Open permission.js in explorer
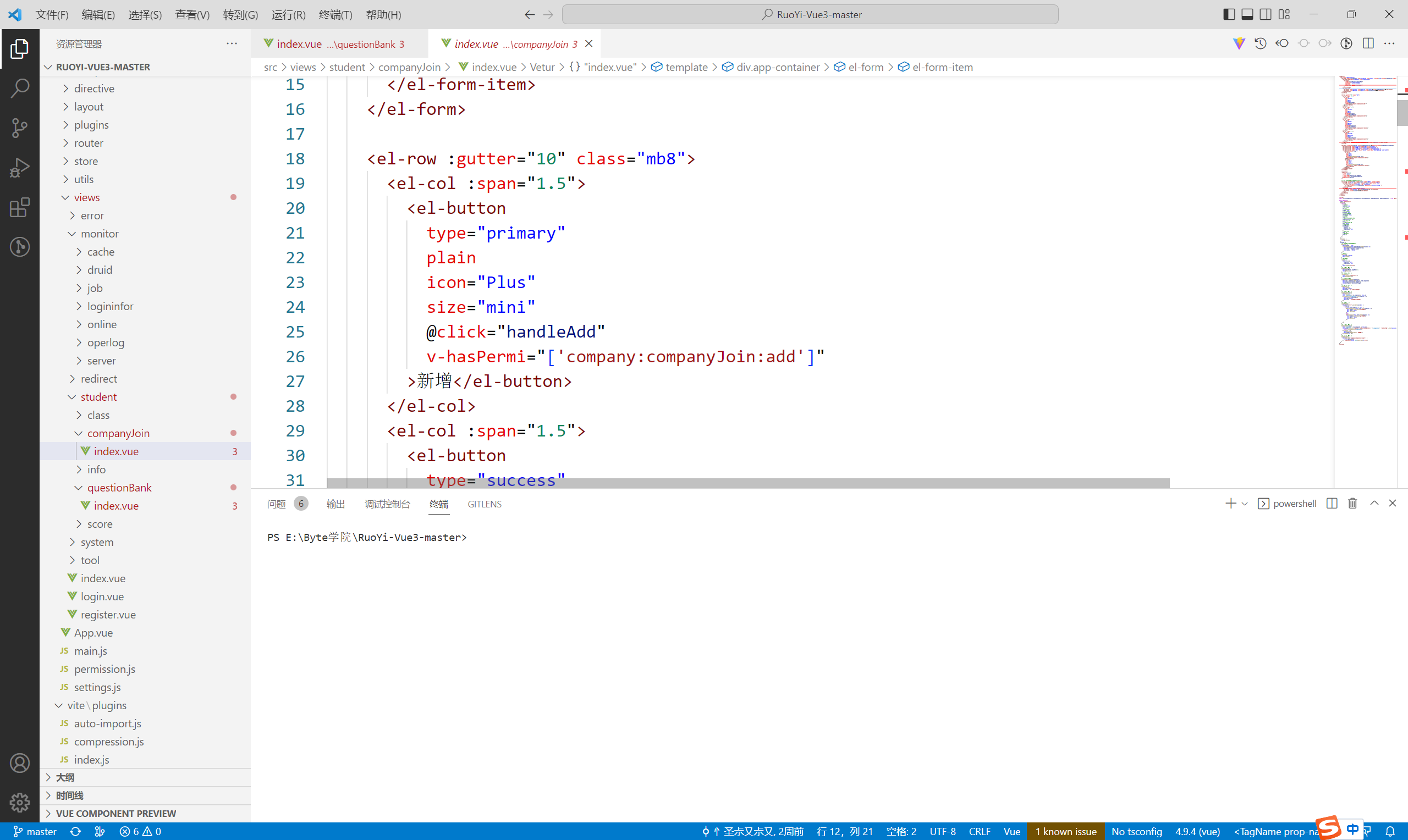Image resolution: width=1408 pixels, height=840 pixels. click(145, 668)
